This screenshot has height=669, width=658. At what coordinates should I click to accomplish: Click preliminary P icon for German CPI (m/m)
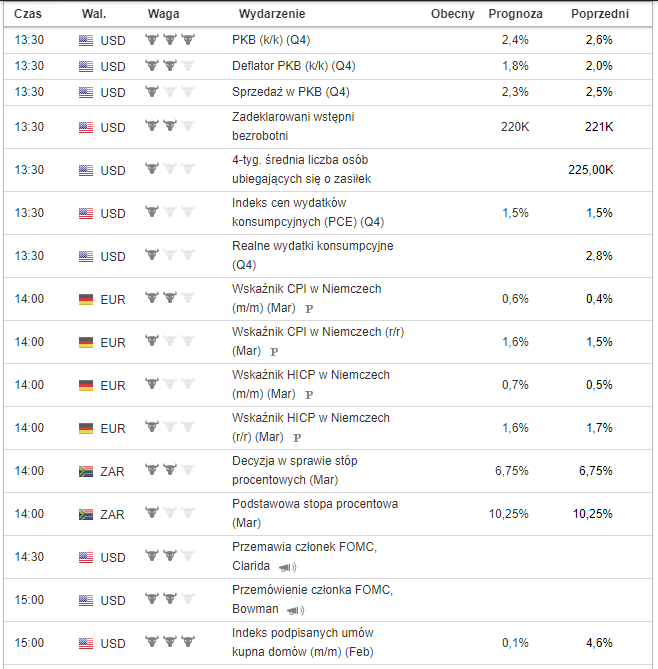point(309,309)
